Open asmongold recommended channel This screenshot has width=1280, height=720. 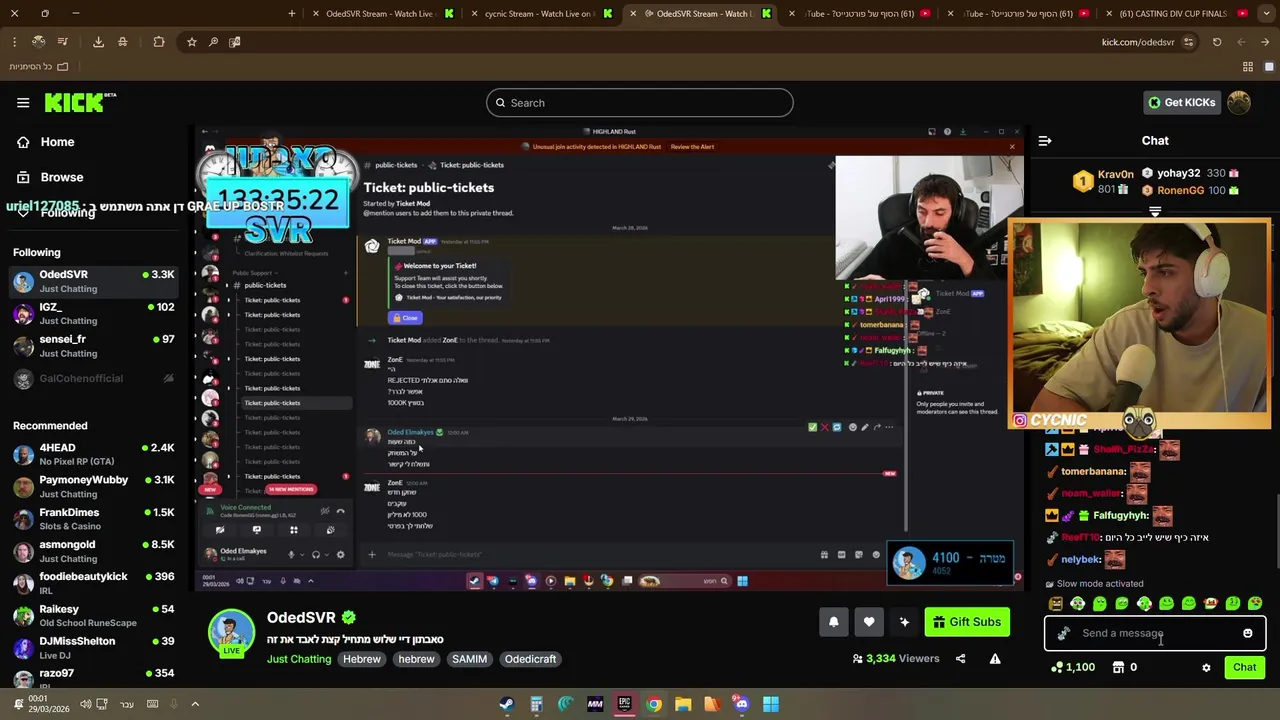click(x=95, y=551)
